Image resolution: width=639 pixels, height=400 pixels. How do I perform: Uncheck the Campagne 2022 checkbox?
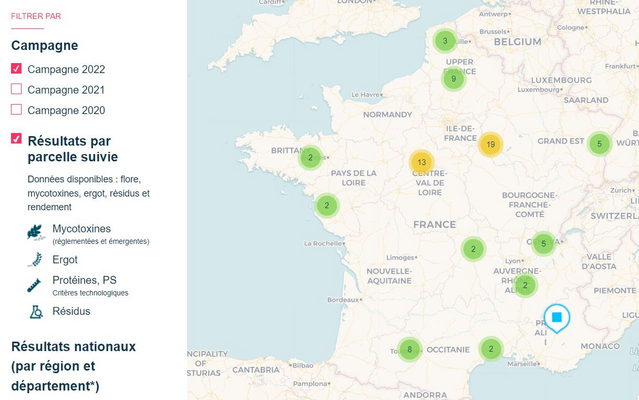(x=16, y=69)
